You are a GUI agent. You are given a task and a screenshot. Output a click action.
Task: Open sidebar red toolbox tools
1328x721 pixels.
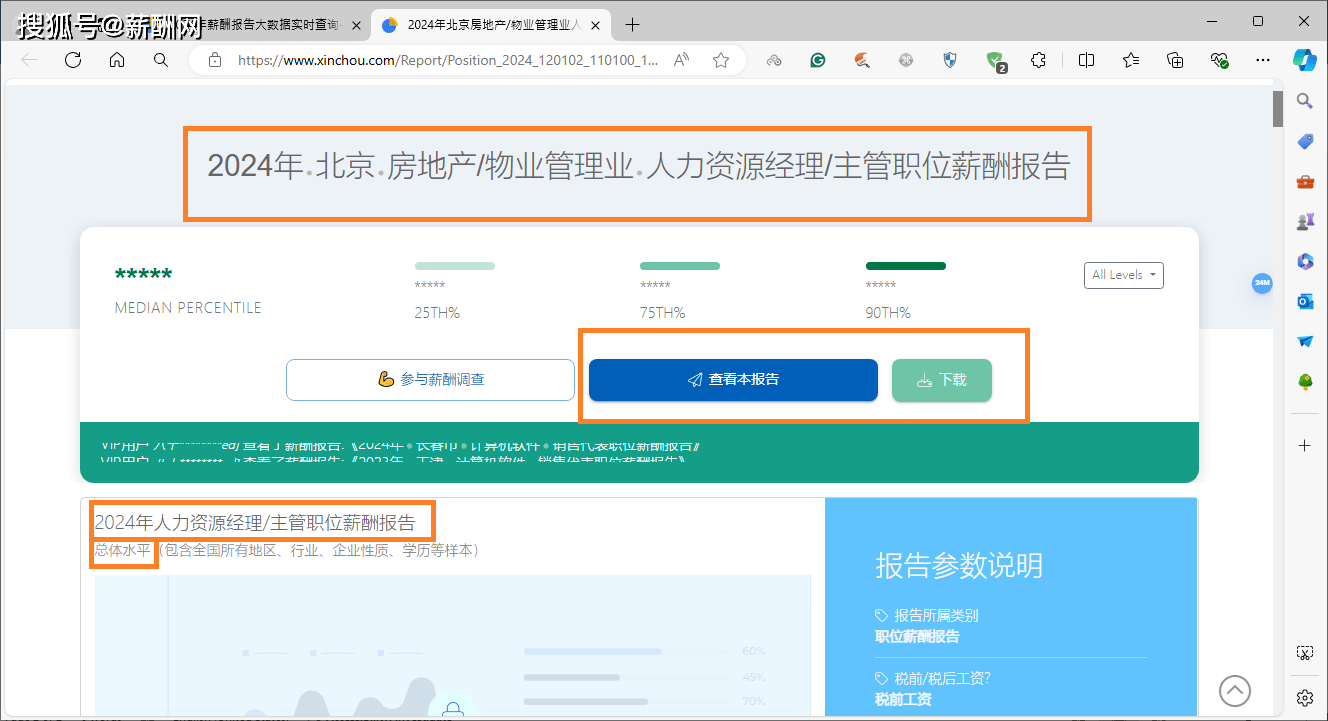coord(1305,181)
